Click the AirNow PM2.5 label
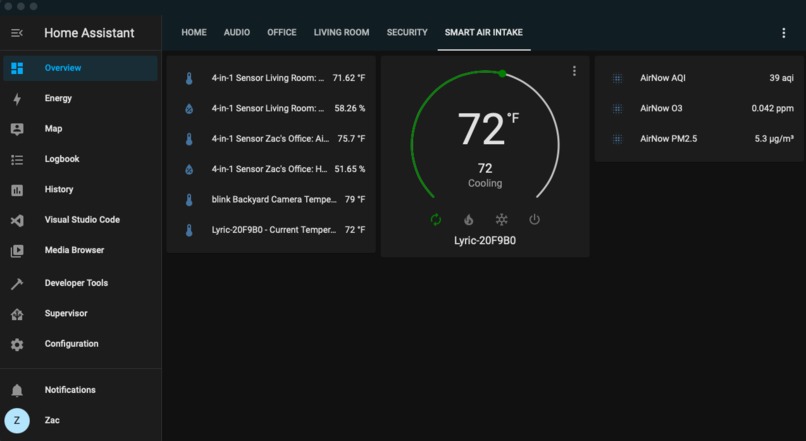Viewport: 806px width, 441px height. point(668,139)
